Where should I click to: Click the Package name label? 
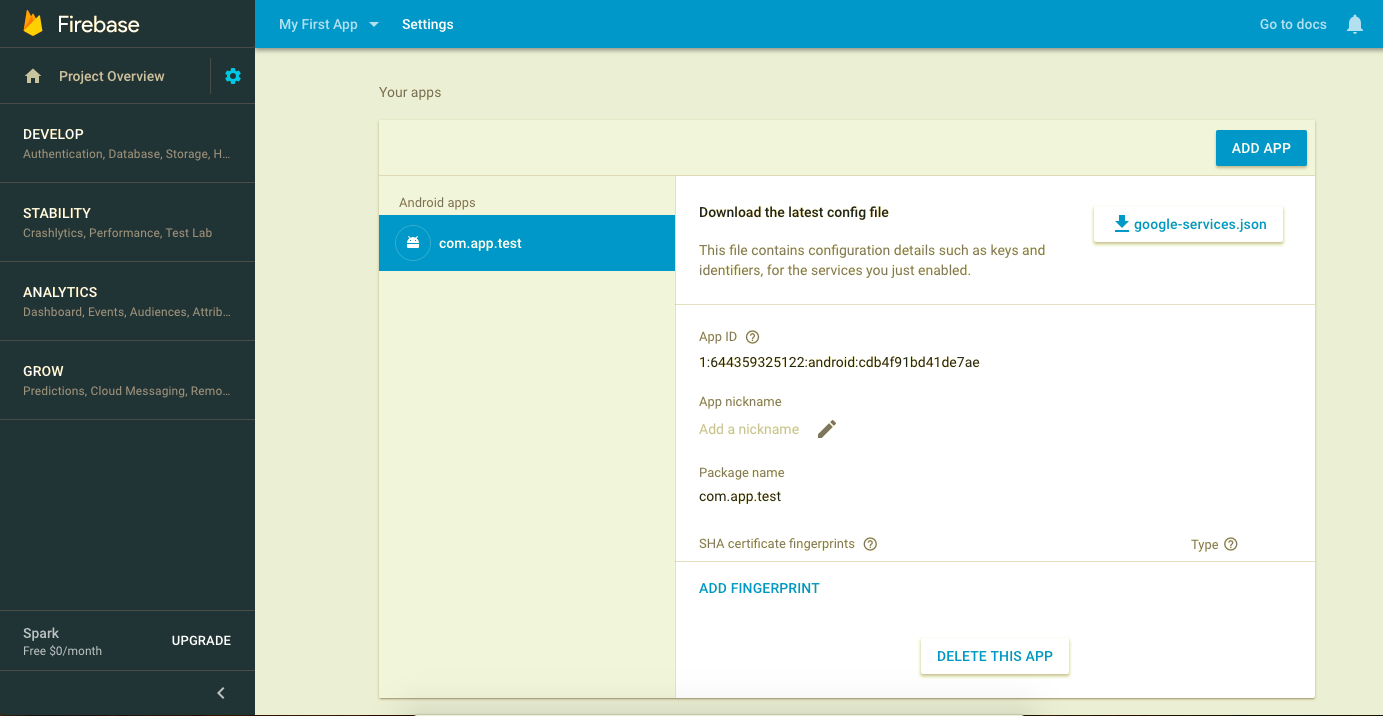coord(742,472)
